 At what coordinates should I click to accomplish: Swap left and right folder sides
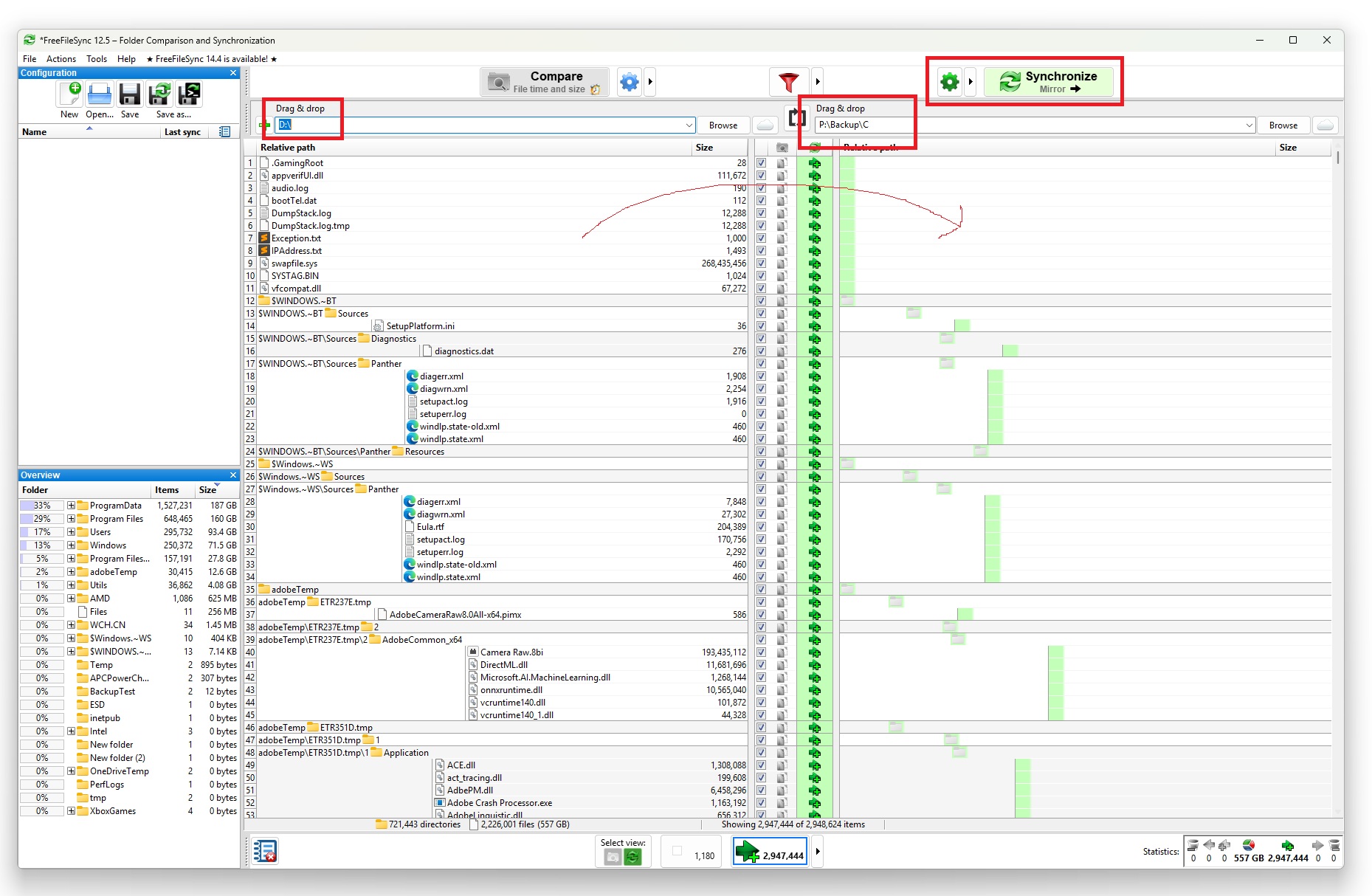796,117
